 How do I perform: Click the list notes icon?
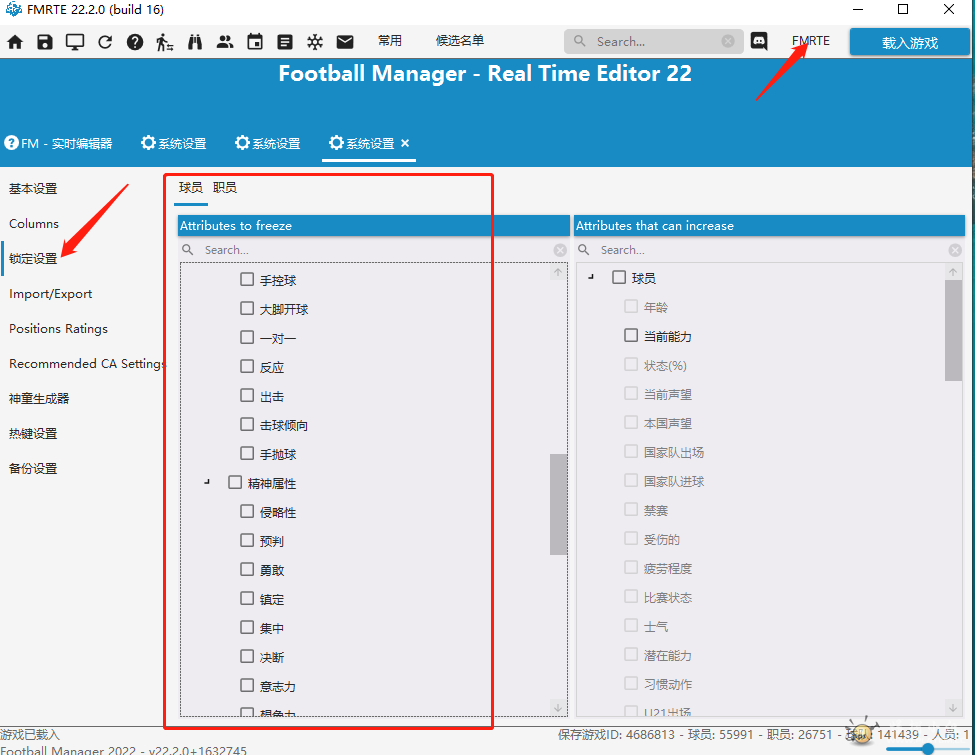pyautogui.click(x=285, y=42)
